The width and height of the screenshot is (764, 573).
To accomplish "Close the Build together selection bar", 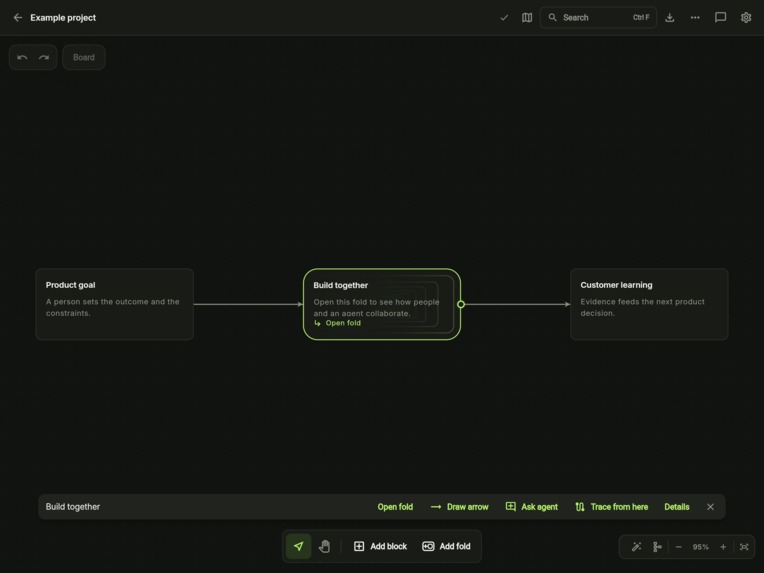I will [x=710, y=507].
